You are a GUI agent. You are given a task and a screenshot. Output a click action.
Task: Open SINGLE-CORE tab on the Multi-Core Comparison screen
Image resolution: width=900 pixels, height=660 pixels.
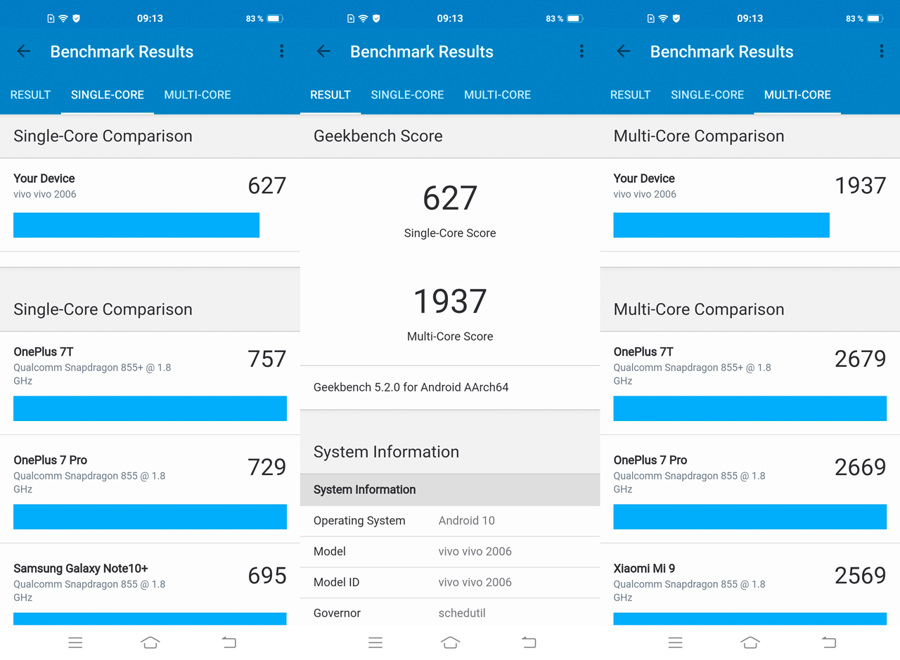[707, 95]
